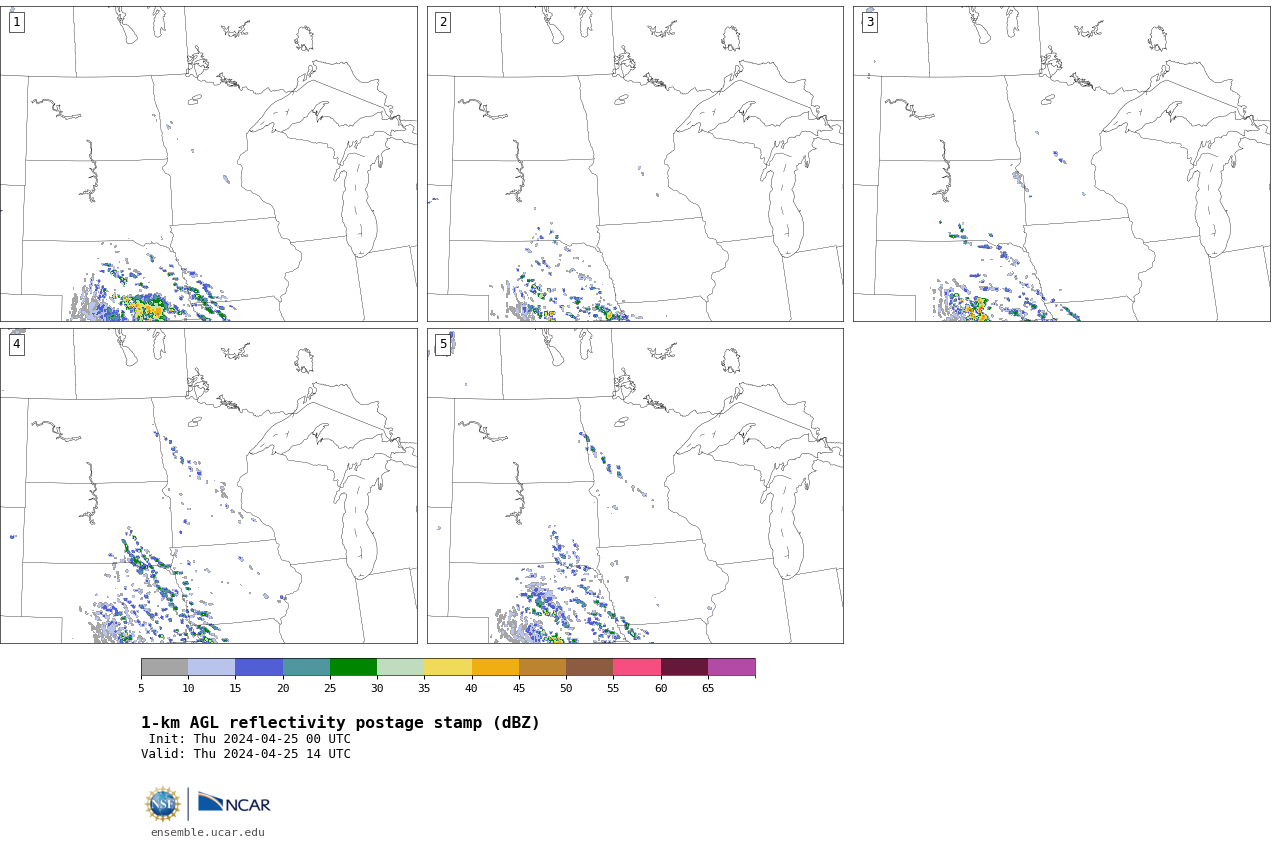The image size is (1280, 844).
Task: Click the NSF logo
Action: click(x=163, y=804)
